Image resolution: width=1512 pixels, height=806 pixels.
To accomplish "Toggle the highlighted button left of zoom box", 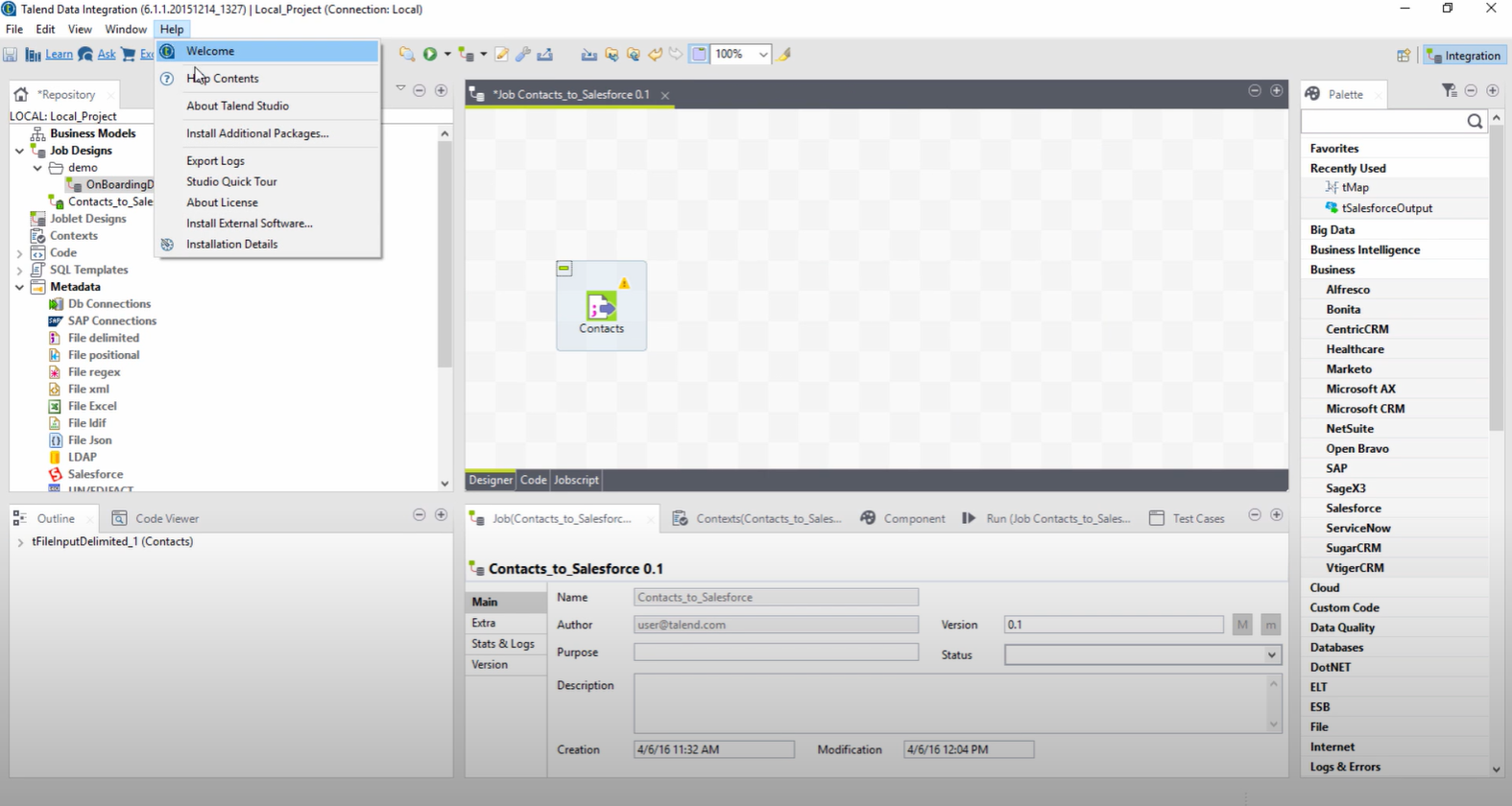I will click(x=699, y=55).
